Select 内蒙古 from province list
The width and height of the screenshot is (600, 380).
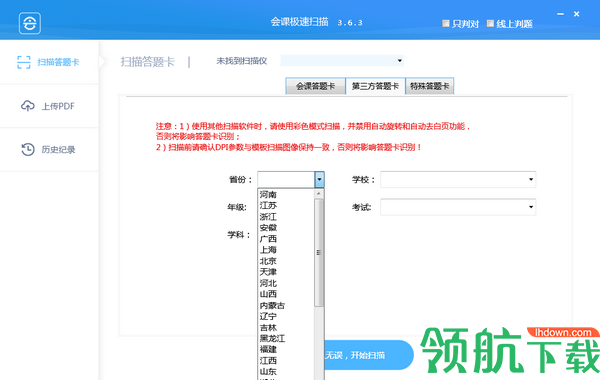pos(286,305)
